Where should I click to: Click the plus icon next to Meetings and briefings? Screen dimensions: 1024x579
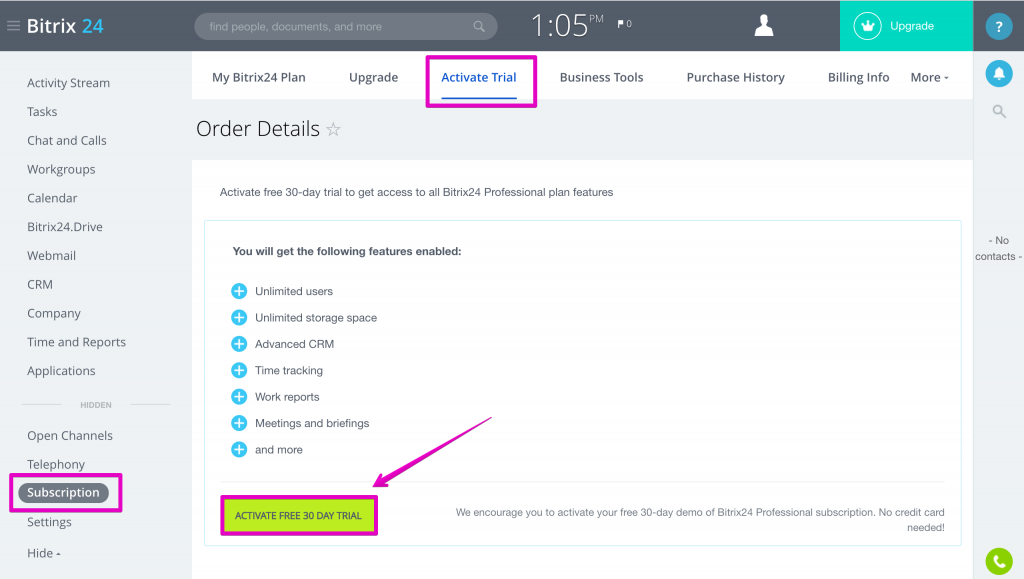239,423
